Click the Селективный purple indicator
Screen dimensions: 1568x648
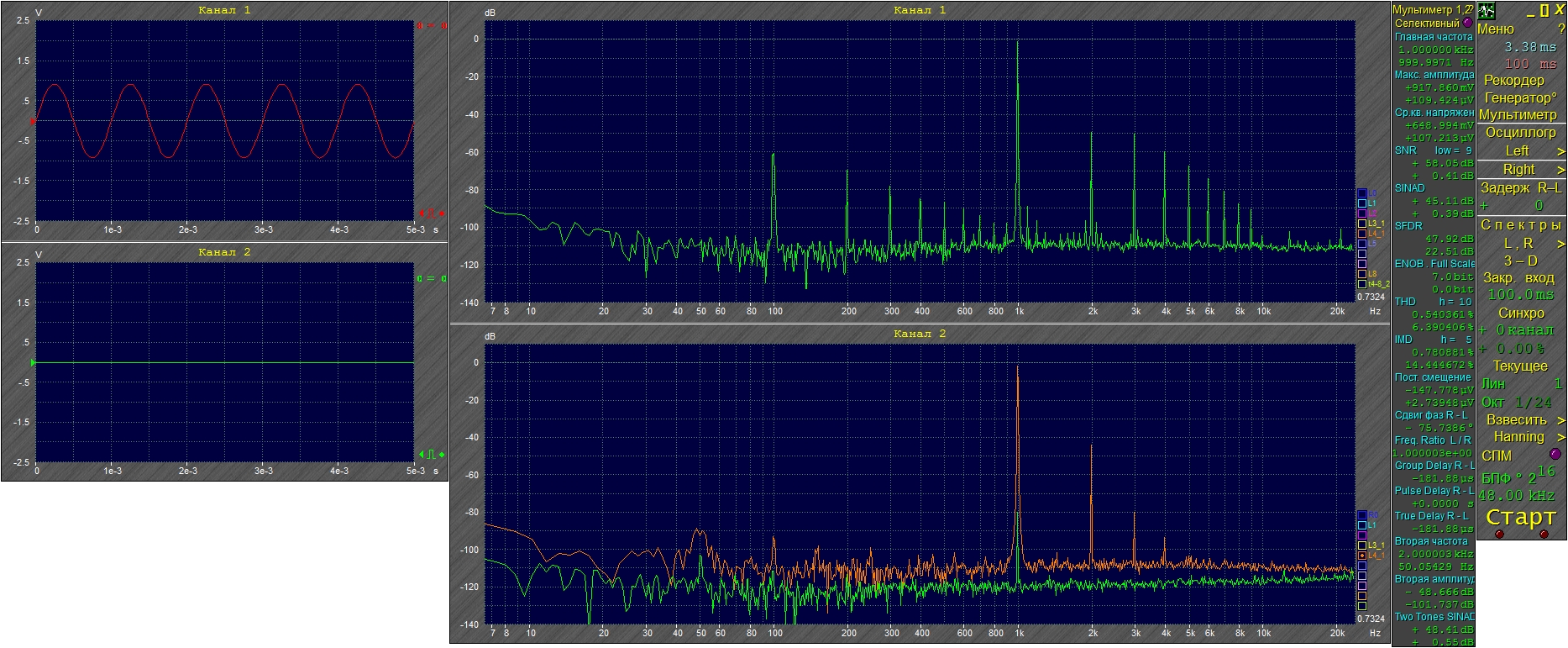click(1467, 23)
